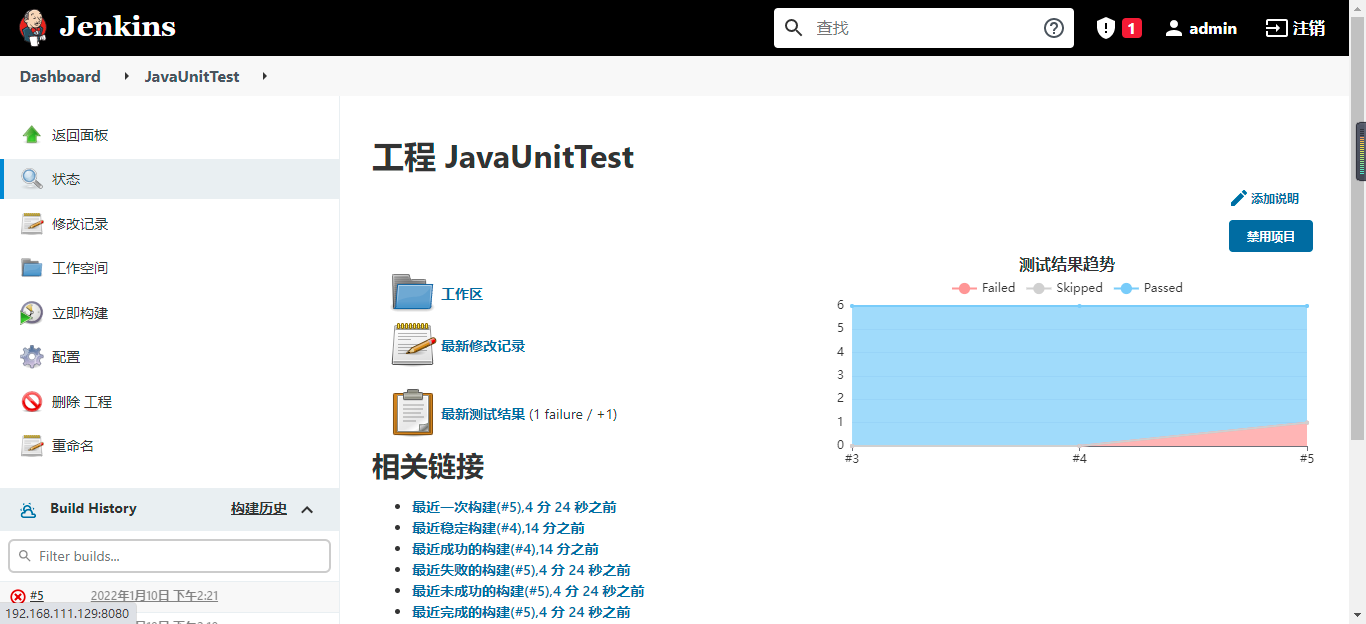The width and height of the screenshot is (1366, 624).
Task: Open the JavaUnitTest breadcrumb link
Action: (x=192, y=76)
